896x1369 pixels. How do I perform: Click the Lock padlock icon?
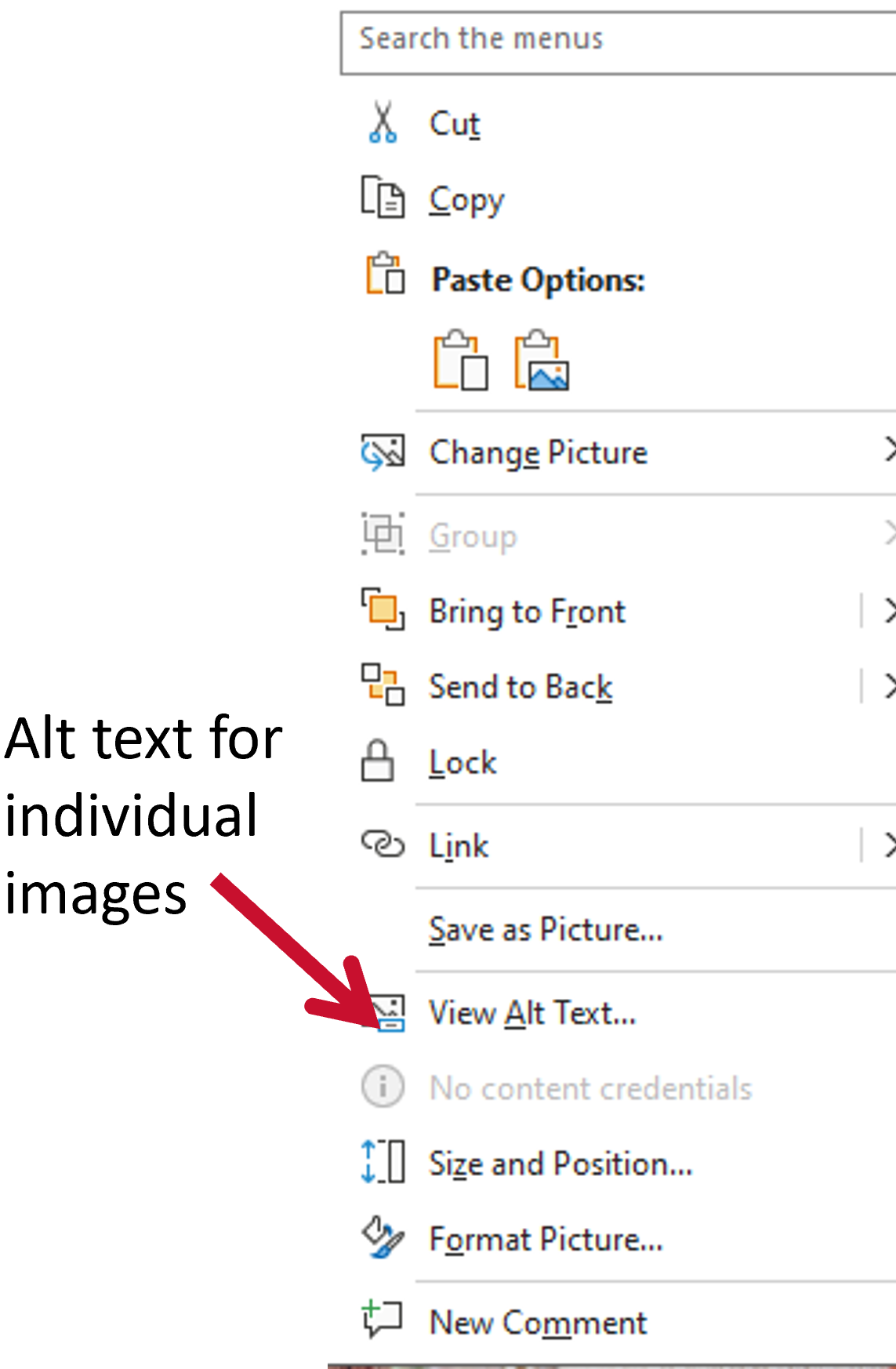(382, 761)
